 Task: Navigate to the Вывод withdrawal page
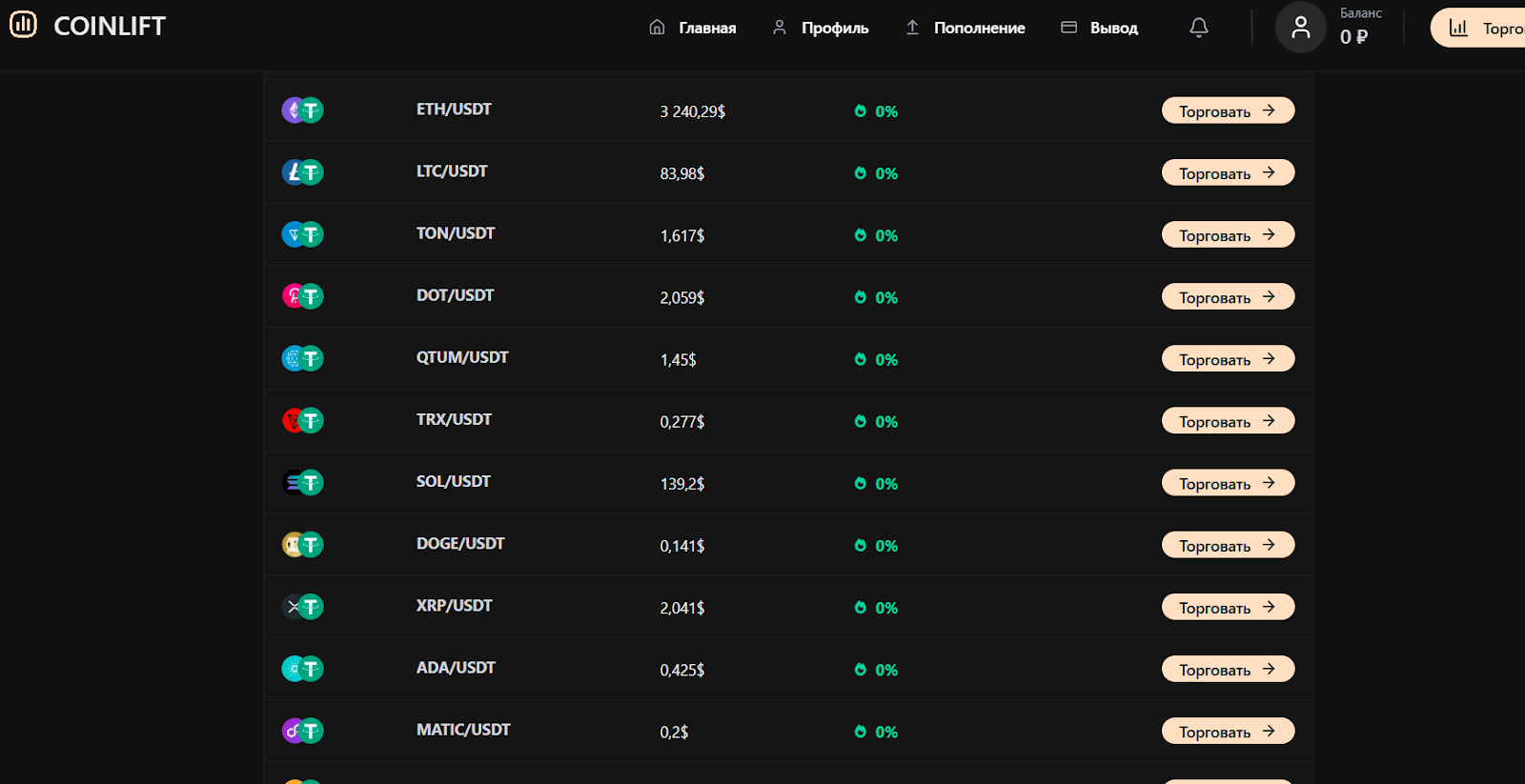click(x=1100, y=28)
